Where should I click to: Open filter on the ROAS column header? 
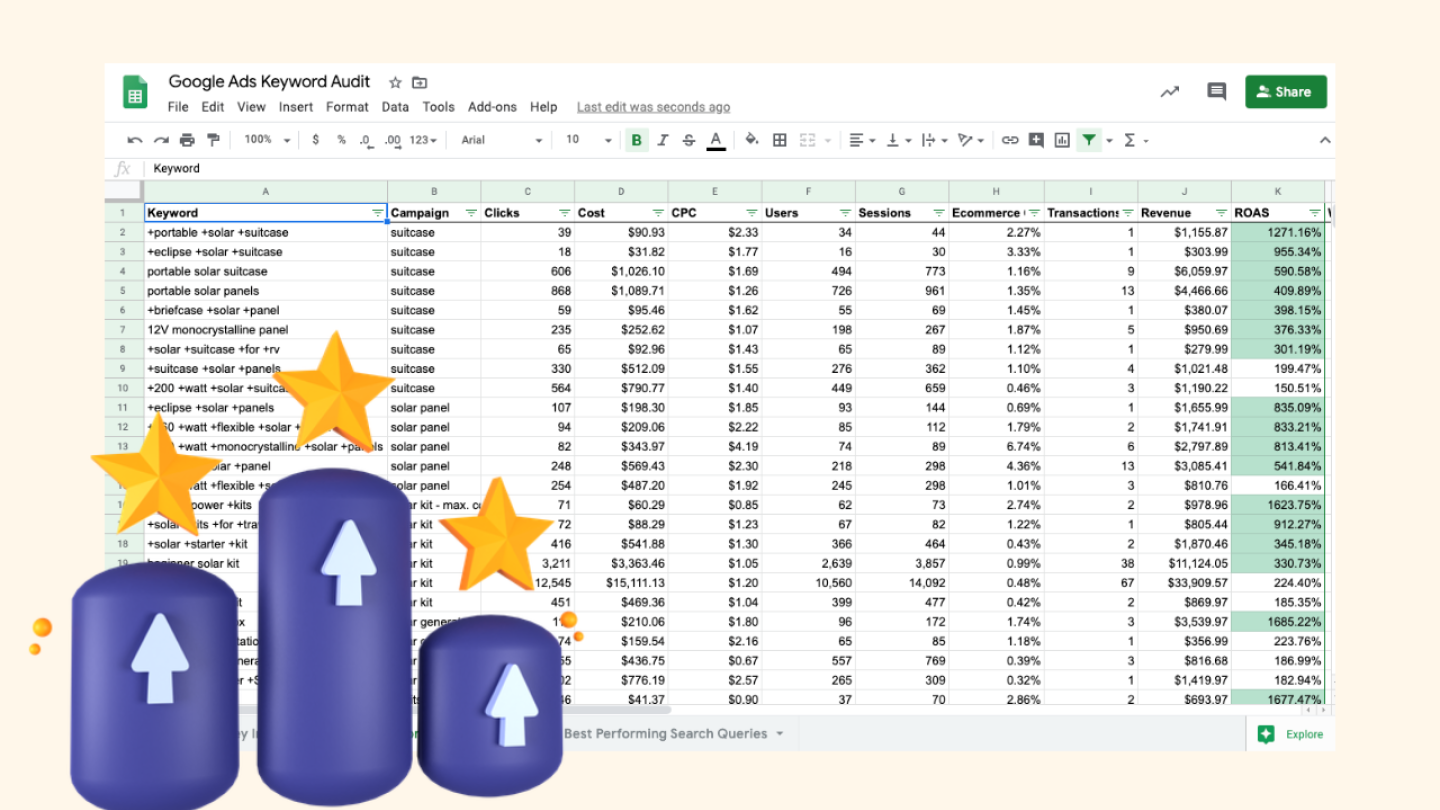point(1315,213)
